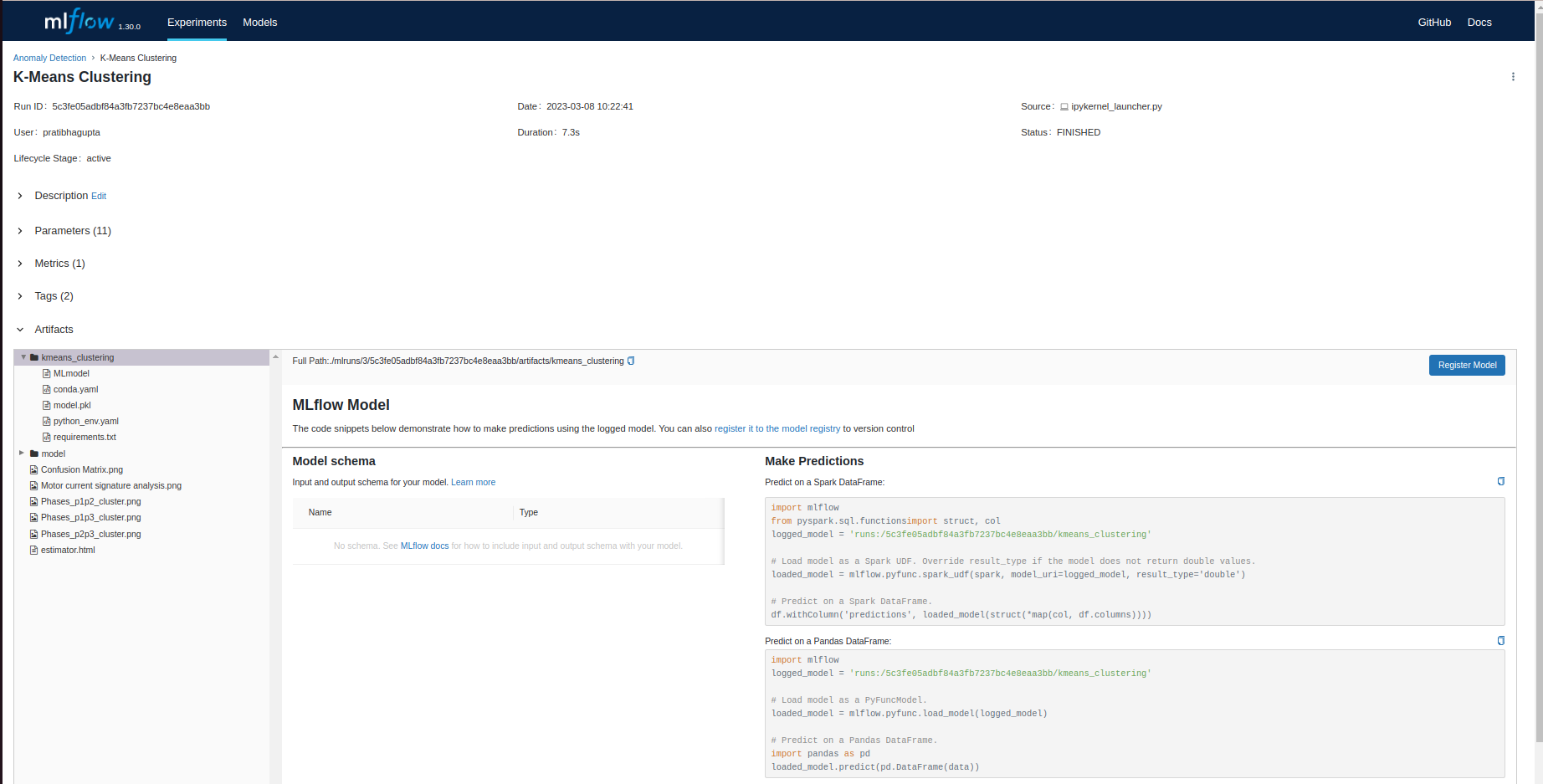This screenshot has width=1543, height=784.
Task: Select Phases_p2p3_cluster.png artifact
Action: point(91,534)
